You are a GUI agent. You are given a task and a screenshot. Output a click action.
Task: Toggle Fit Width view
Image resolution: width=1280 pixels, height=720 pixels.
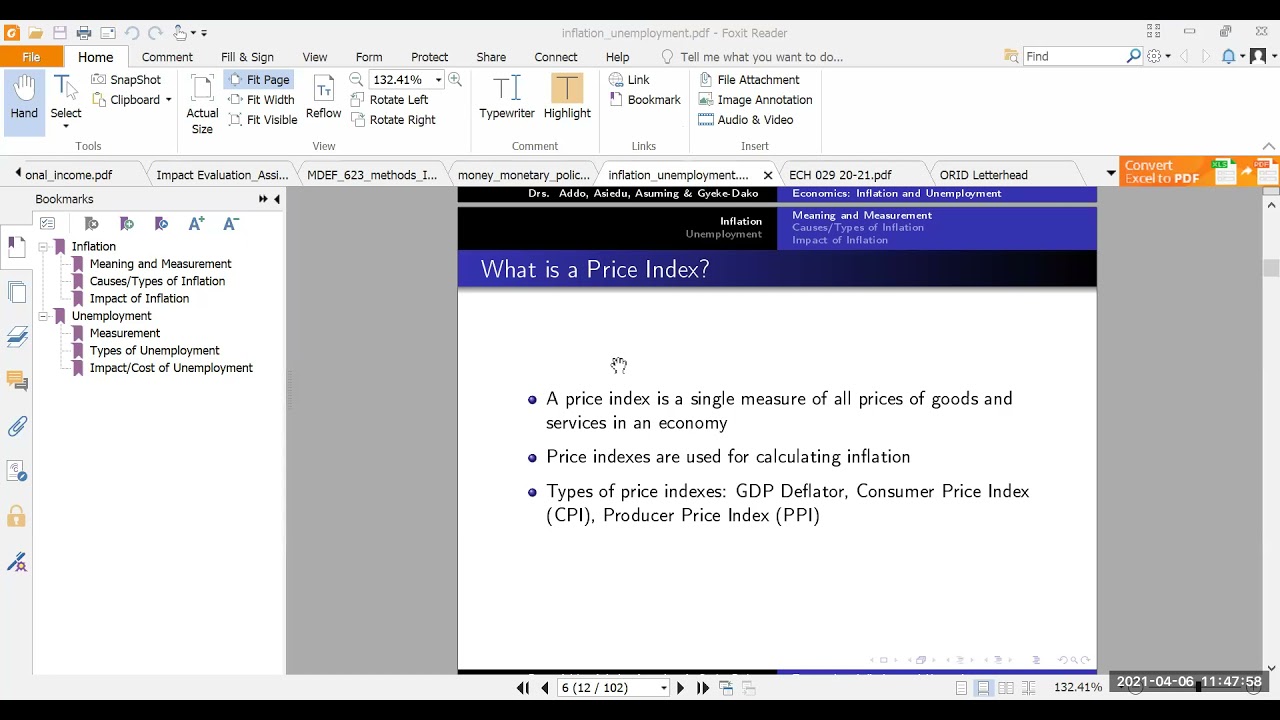pyautogui.click(x=261, y=100)
